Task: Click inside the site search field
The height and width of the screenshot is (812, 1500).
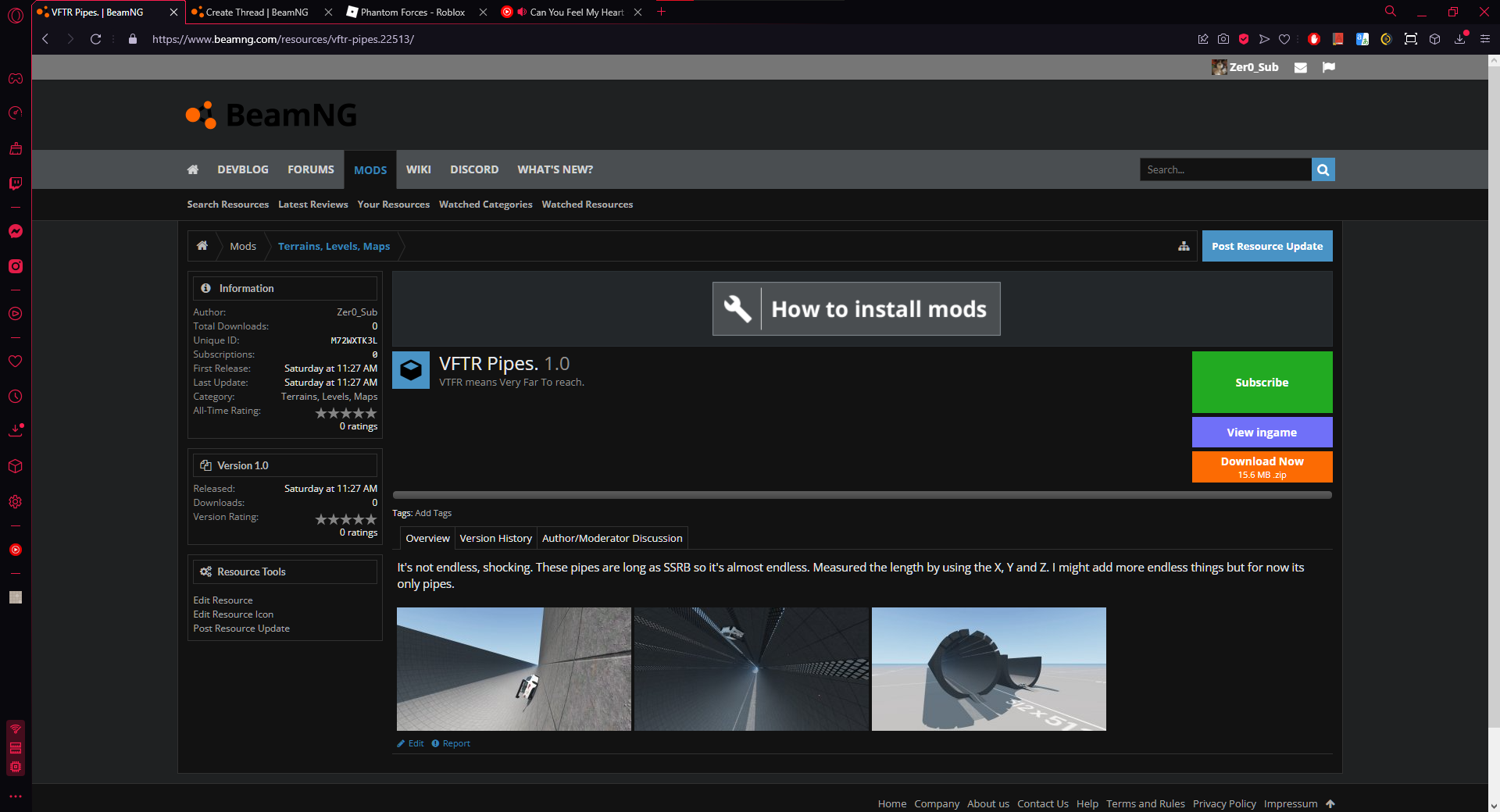Action: click(1225, 169)
